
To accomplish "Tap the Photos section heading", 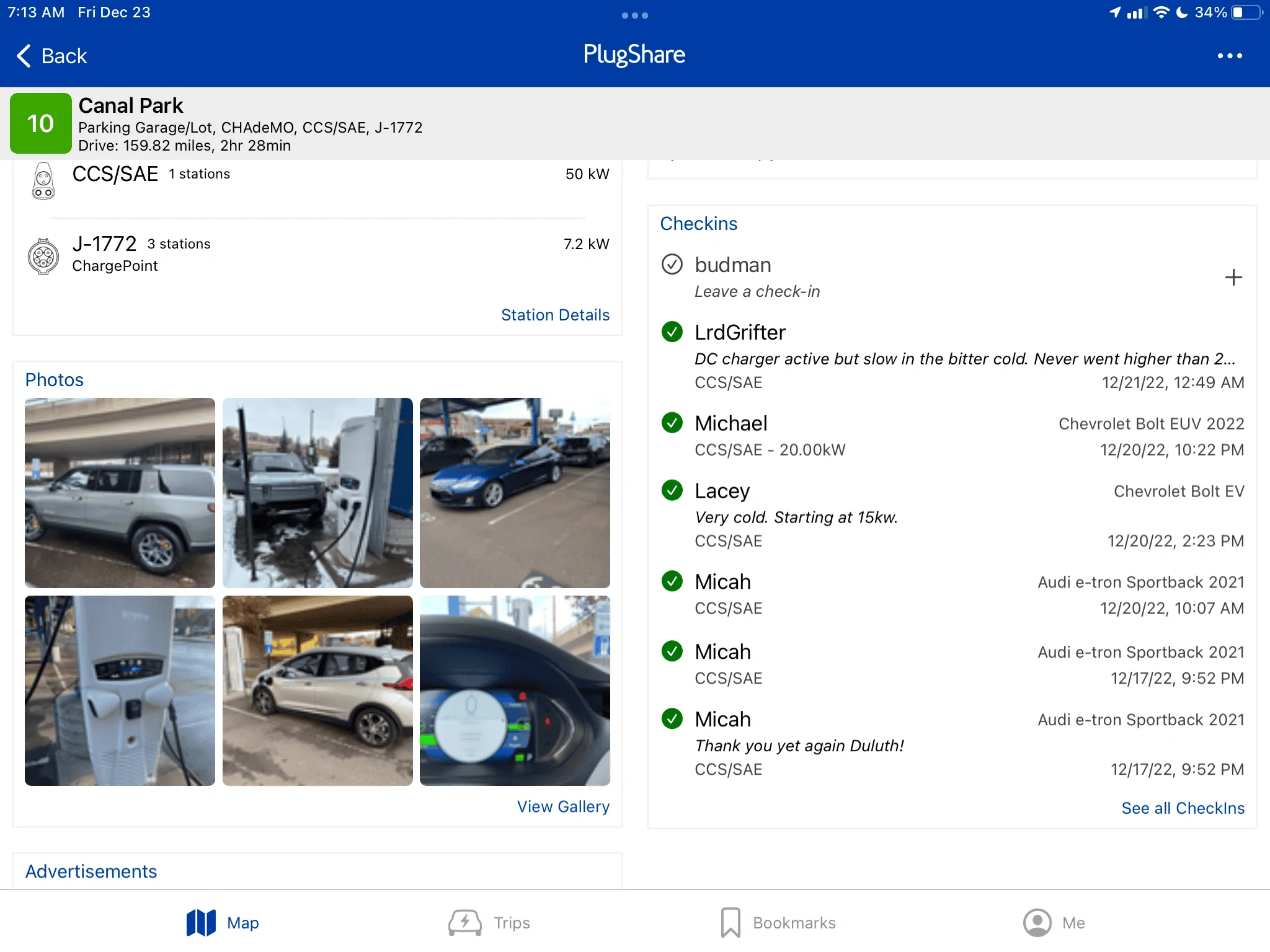I will click(54, 379).
